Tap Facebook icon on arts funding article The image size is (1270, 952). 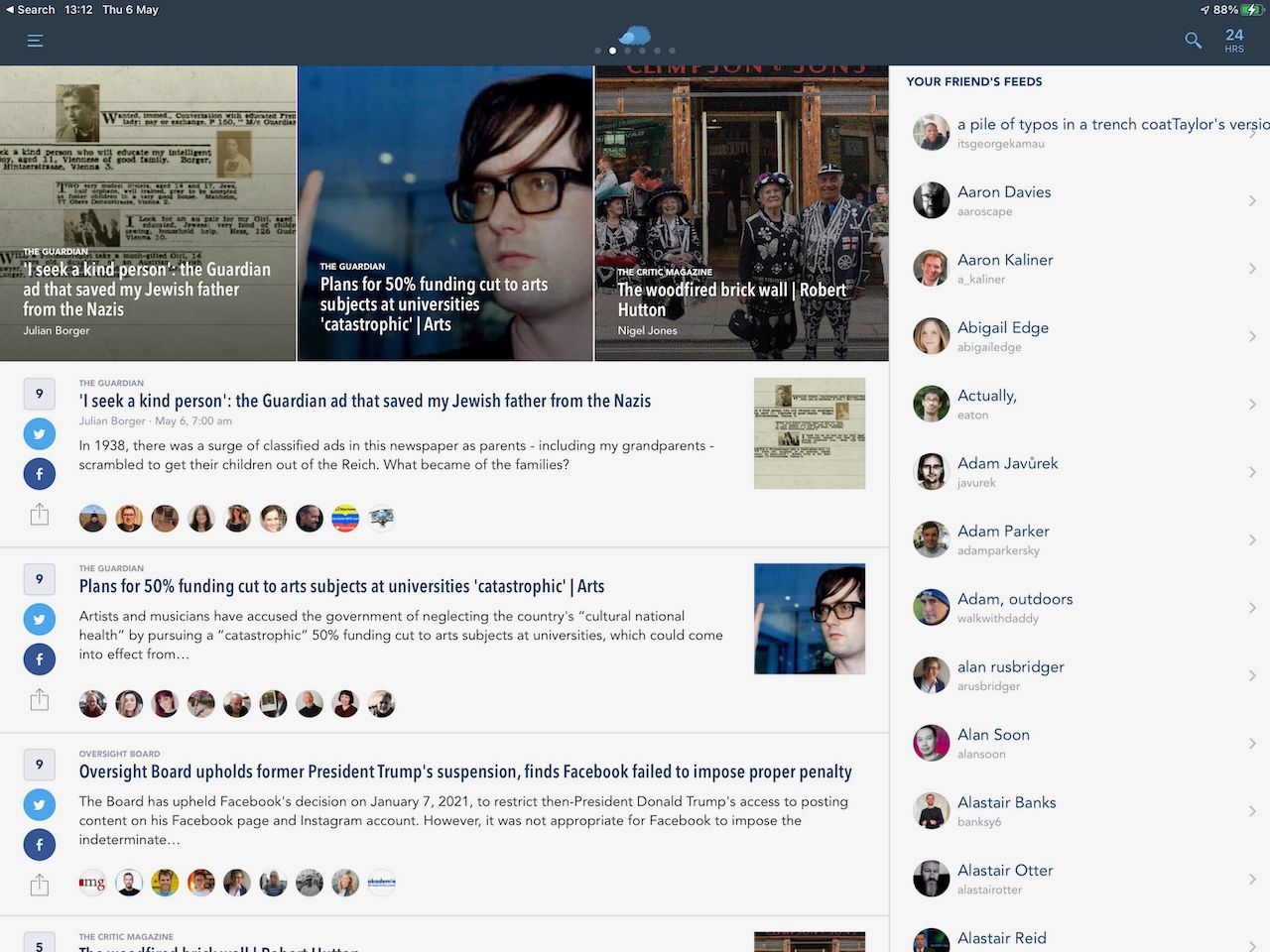click(x=39, y=659)
